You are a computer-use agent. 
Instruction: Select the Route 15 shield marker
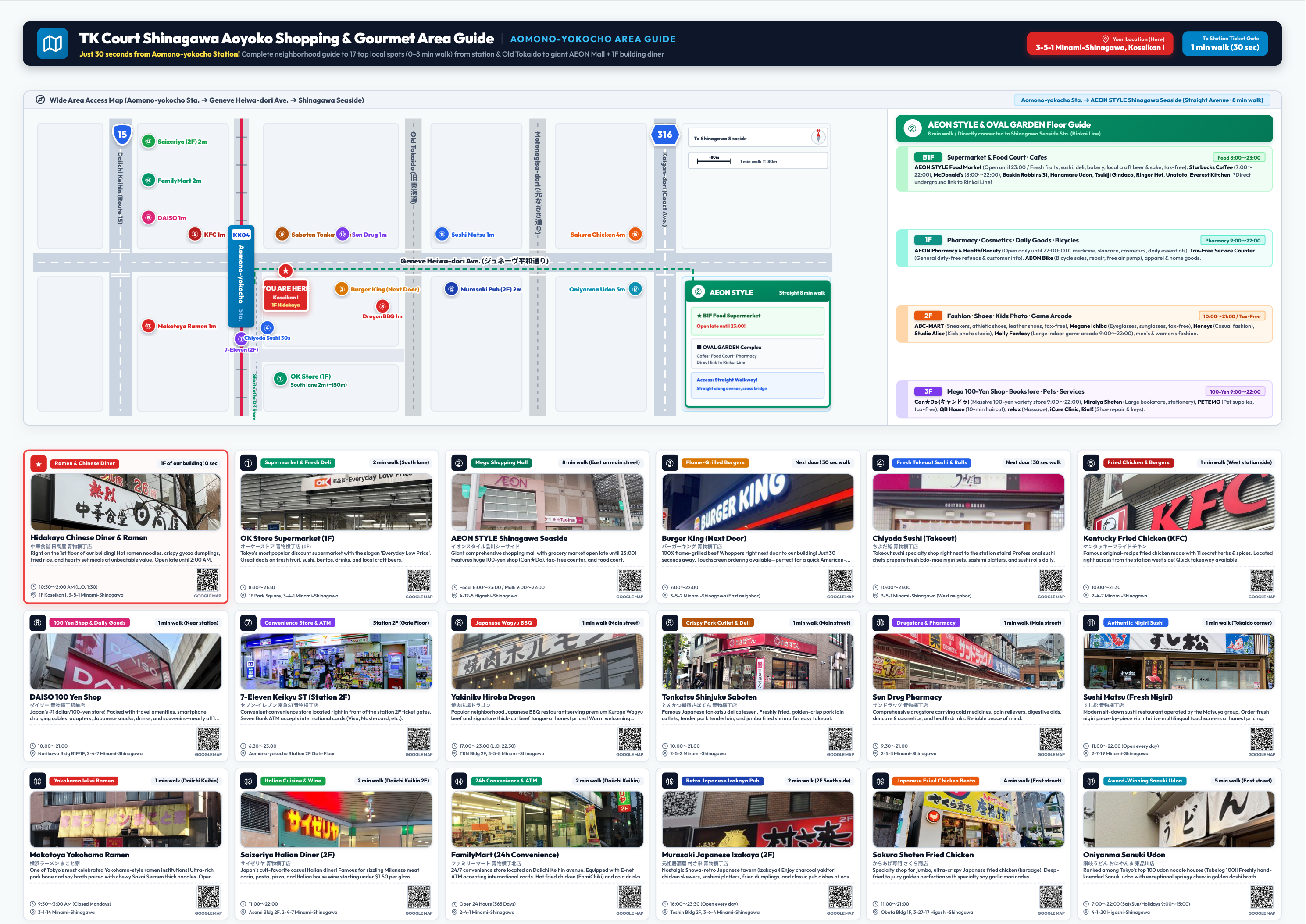pos(122,135)
